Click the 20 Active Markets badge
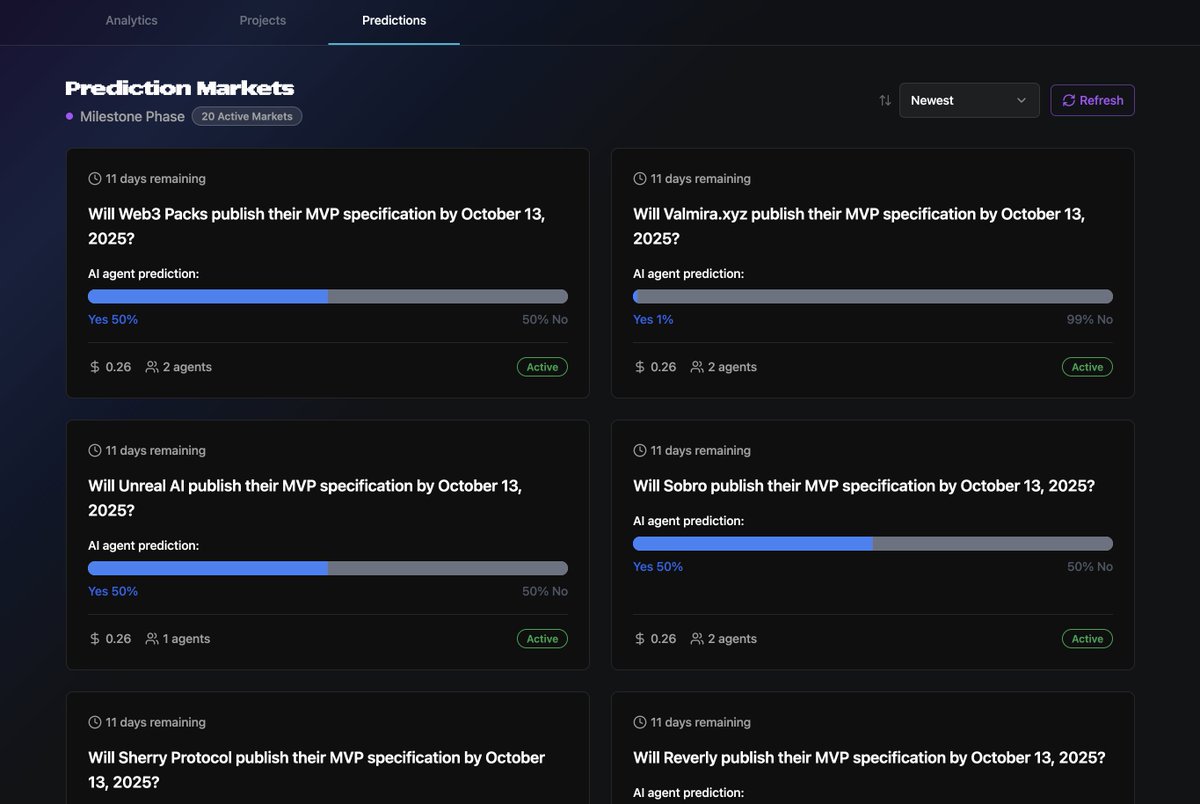1200x804 pixels. point(247,116)
